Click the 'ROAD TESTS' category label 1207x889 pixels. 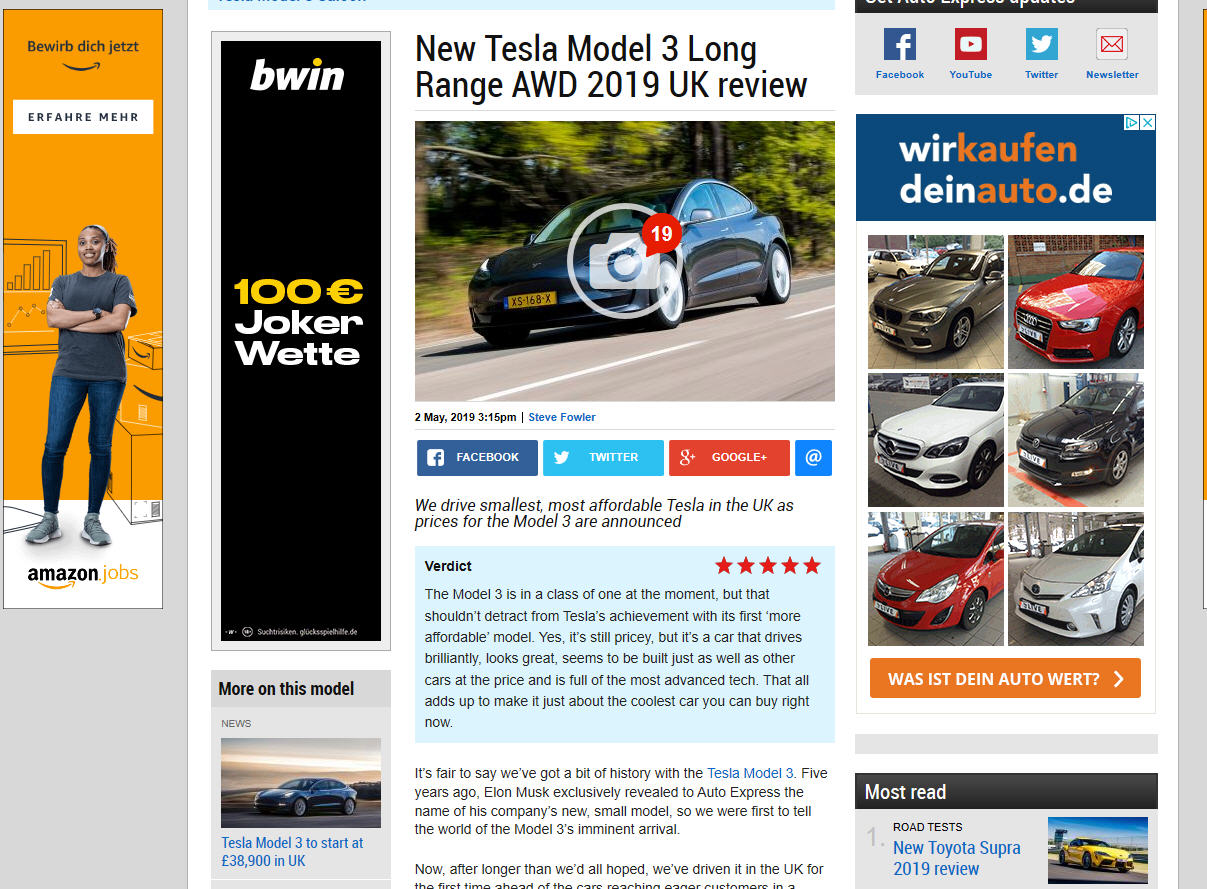coord(928,827)
